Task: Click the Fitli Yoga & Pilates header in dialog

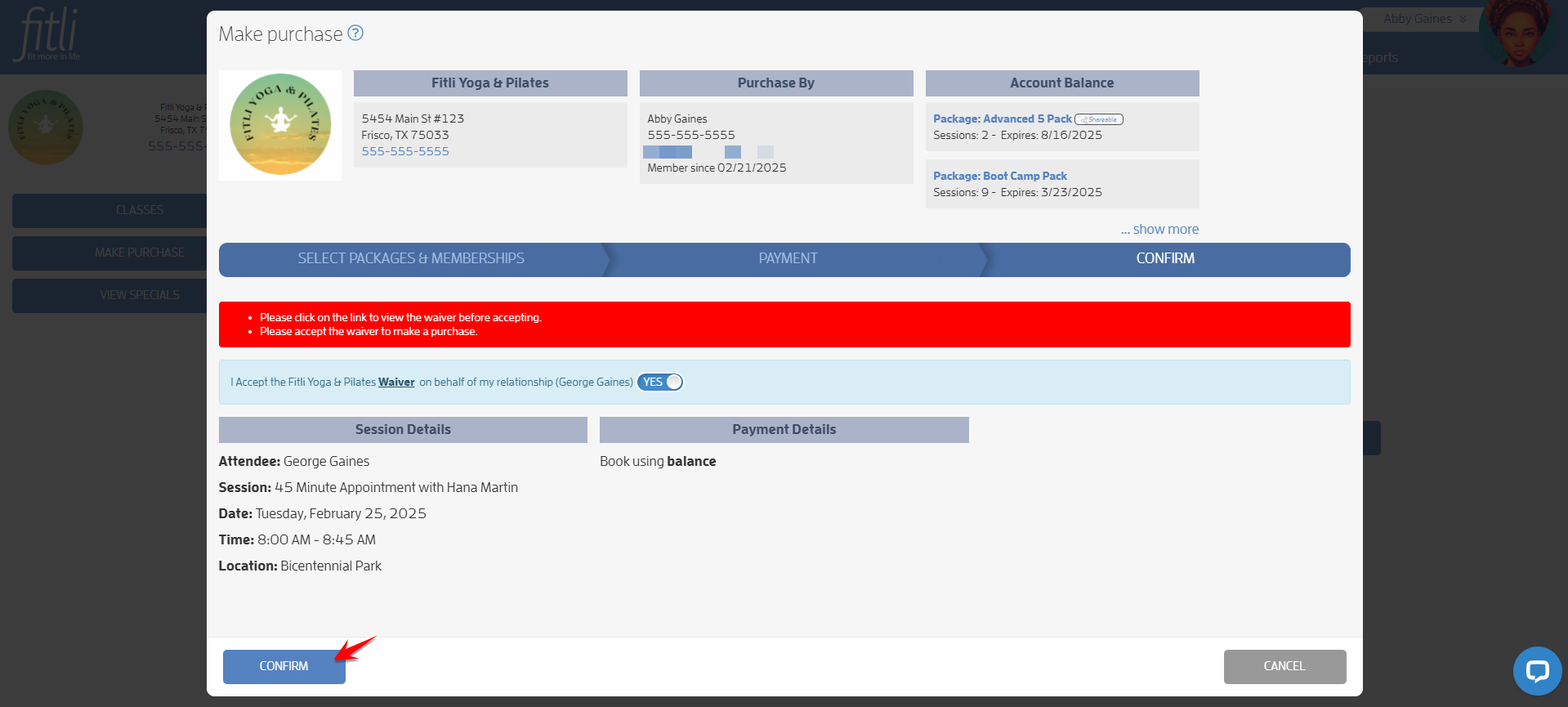Action: [490, 83]
